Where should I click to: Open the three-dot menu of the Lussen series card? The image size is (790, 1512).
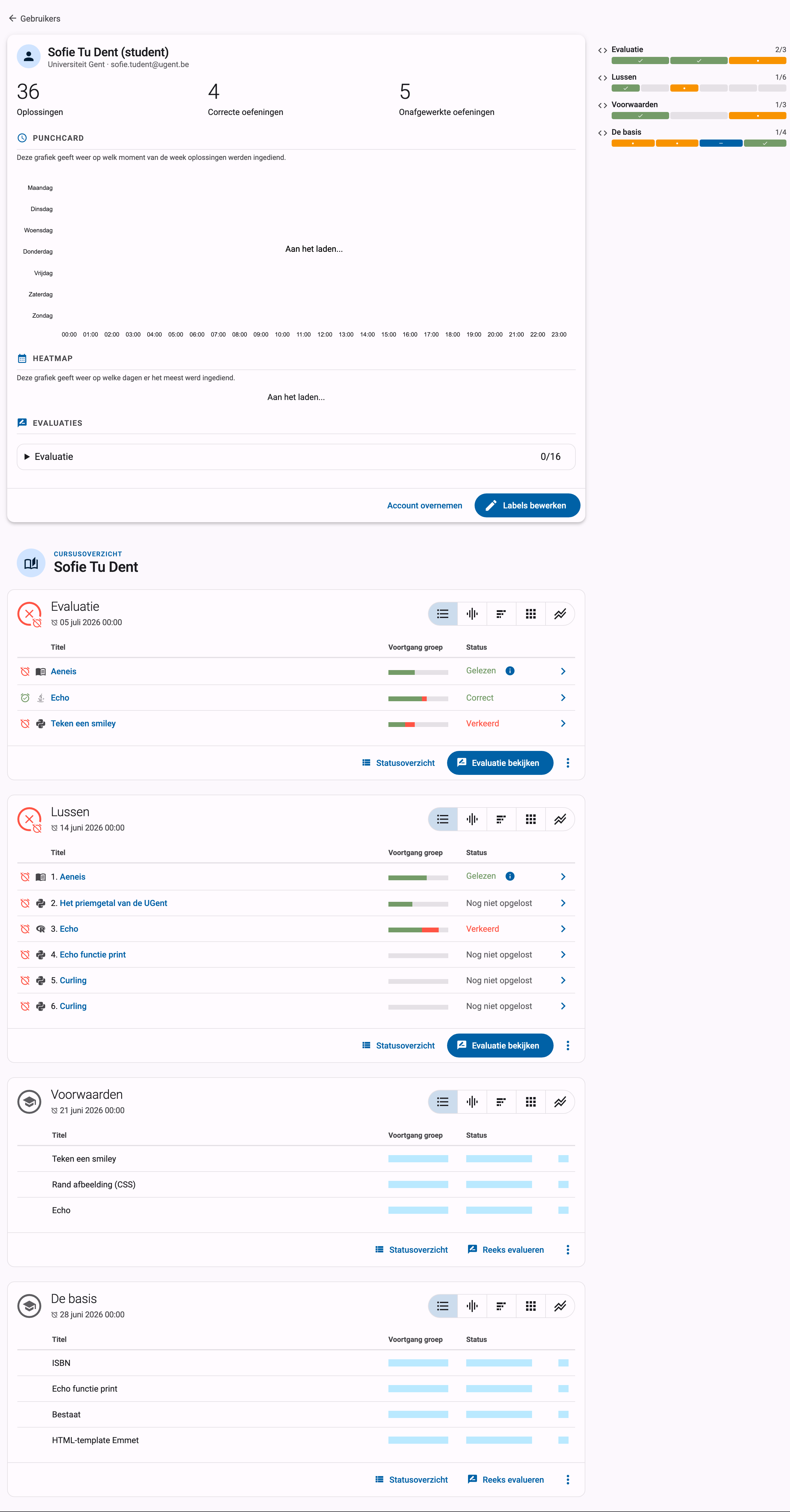[568, 1045]
